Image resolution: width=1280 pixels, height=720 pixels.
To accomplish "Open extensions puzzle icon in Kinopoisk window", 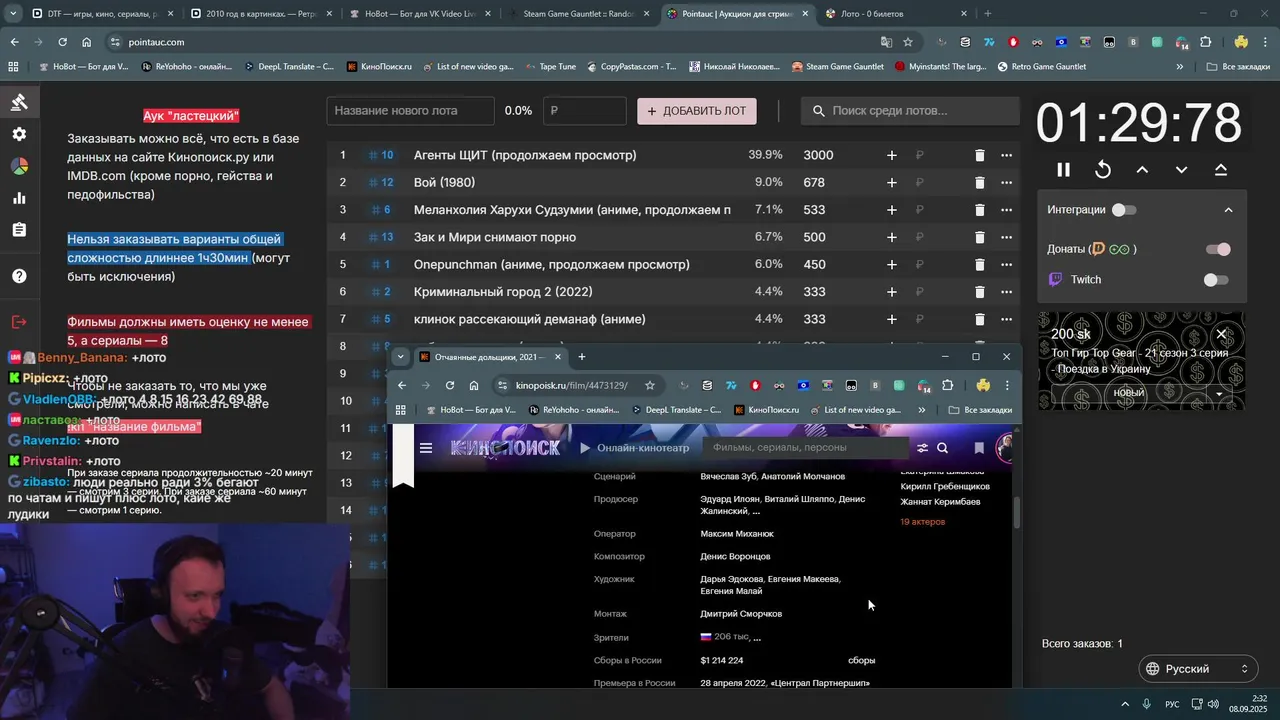I will tap(947, 385).
